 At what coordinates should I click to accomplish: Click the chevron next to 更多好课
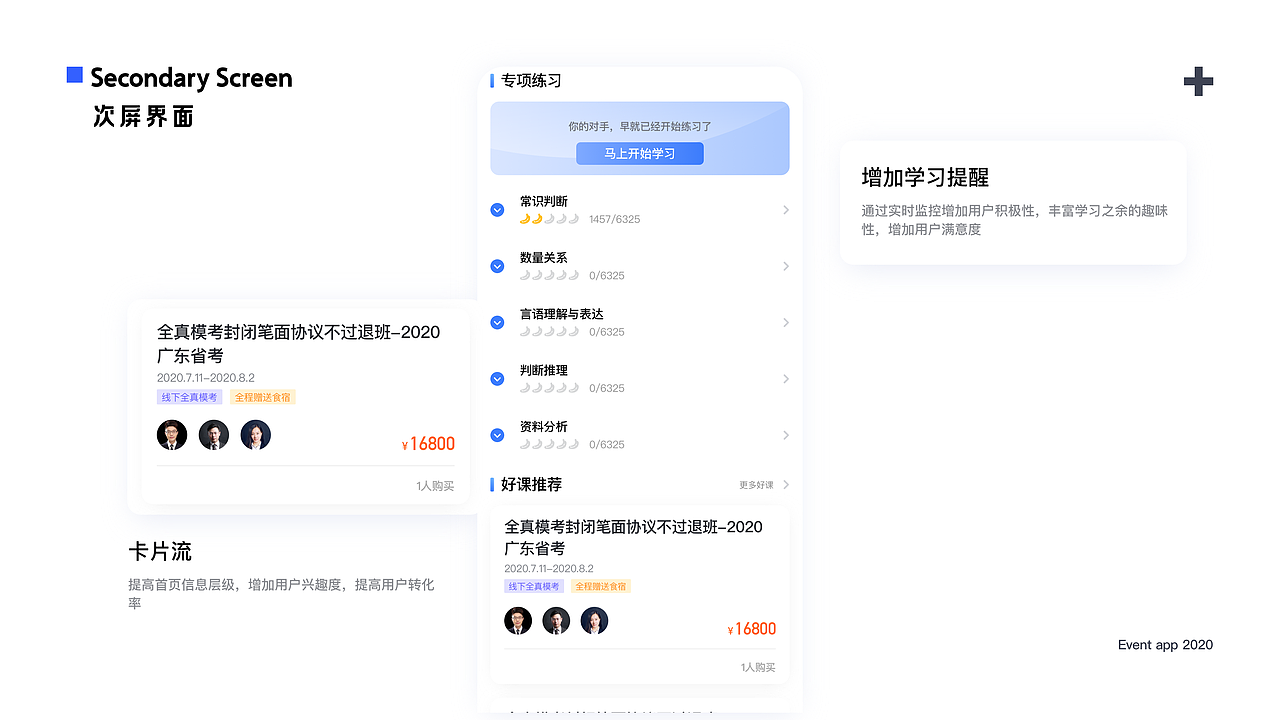coord(786,485)
